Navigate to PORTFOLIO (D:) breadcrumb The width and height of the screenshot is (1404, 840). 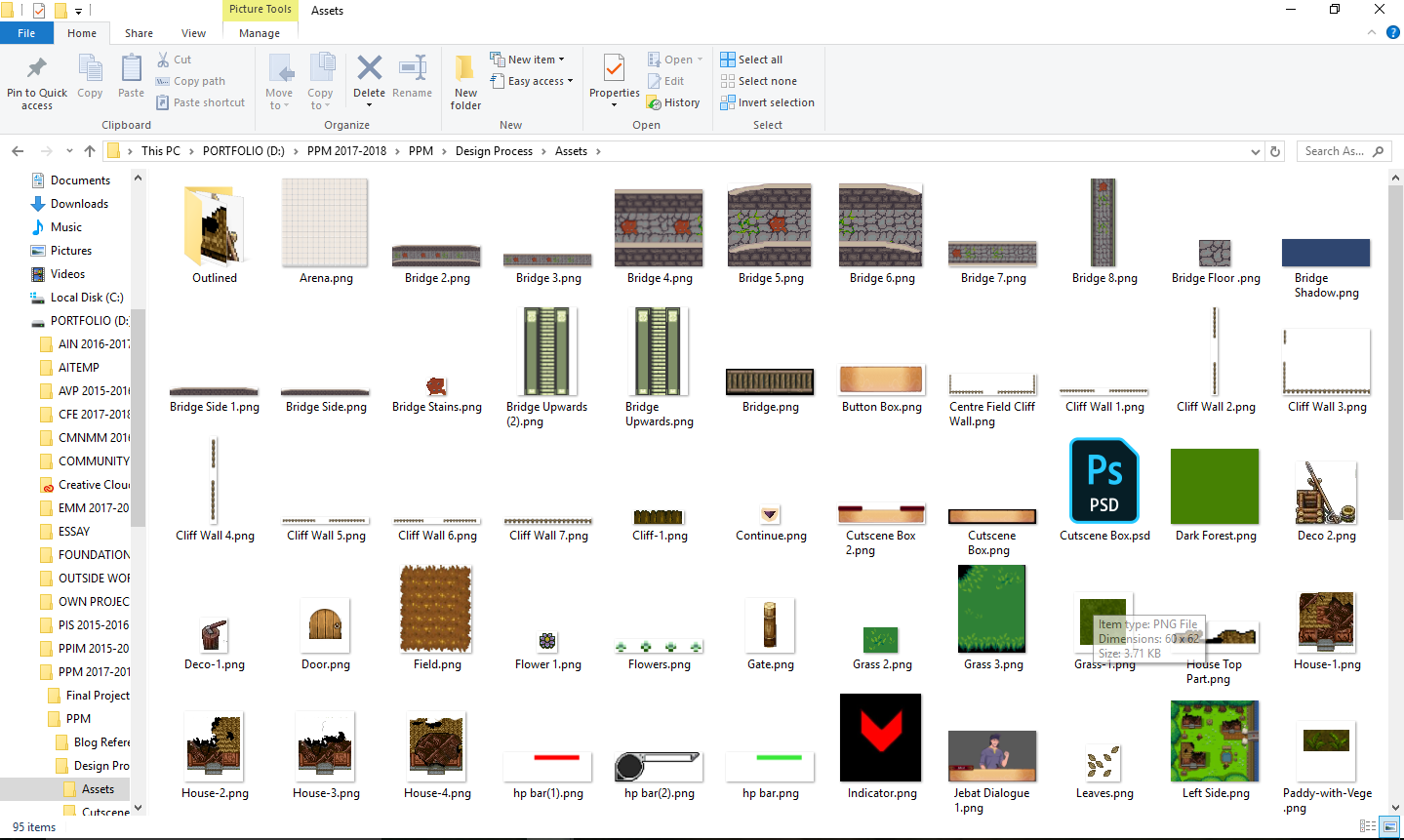pyautogui.click(x=244, y=151)
